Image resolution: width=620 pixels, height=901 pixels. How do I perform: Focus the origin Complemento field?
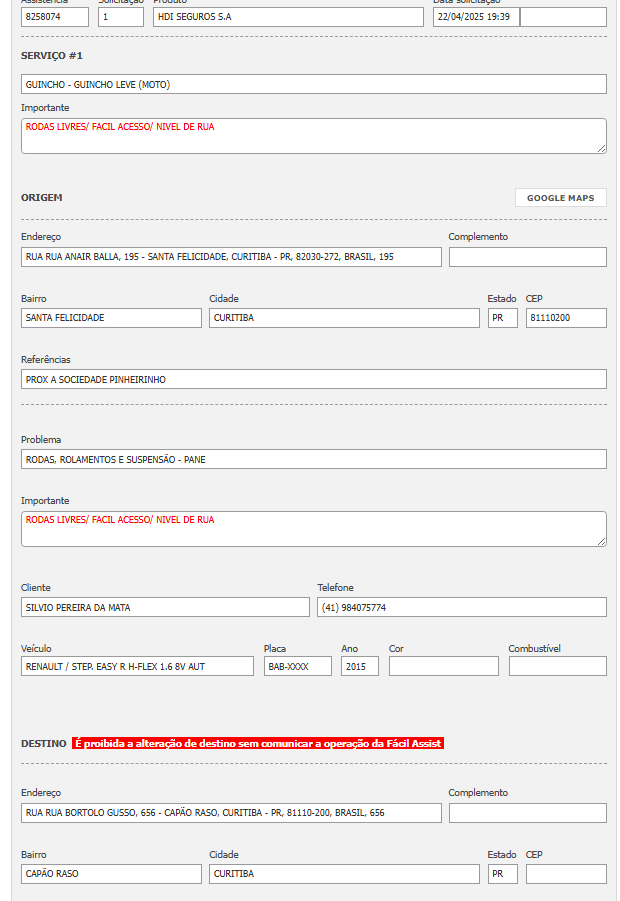(527, 257)
